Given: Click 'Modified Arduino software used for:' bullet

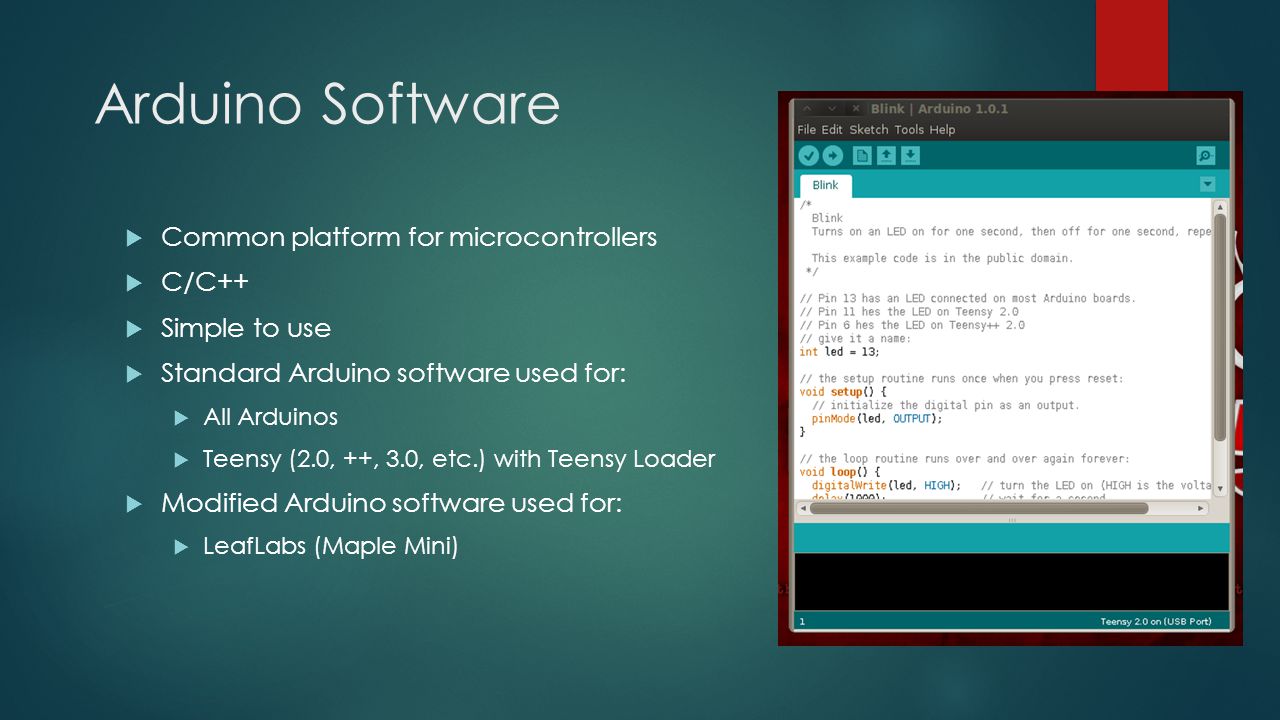Looking at the screenshot, I should point(391,503).
